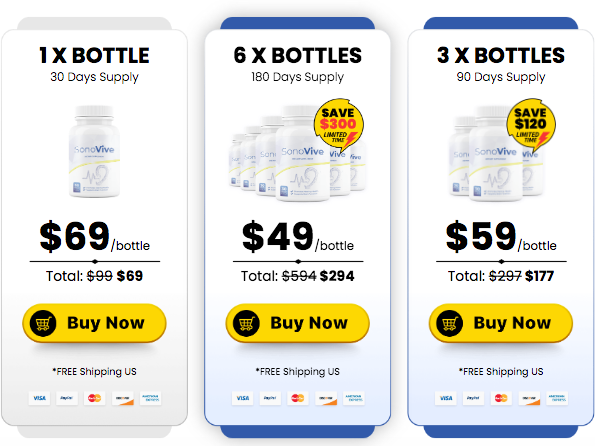Click the cart icon in the 6 bottles Buy Now button
Viewport: 595px width, 446px height.
tap(246, 323)
